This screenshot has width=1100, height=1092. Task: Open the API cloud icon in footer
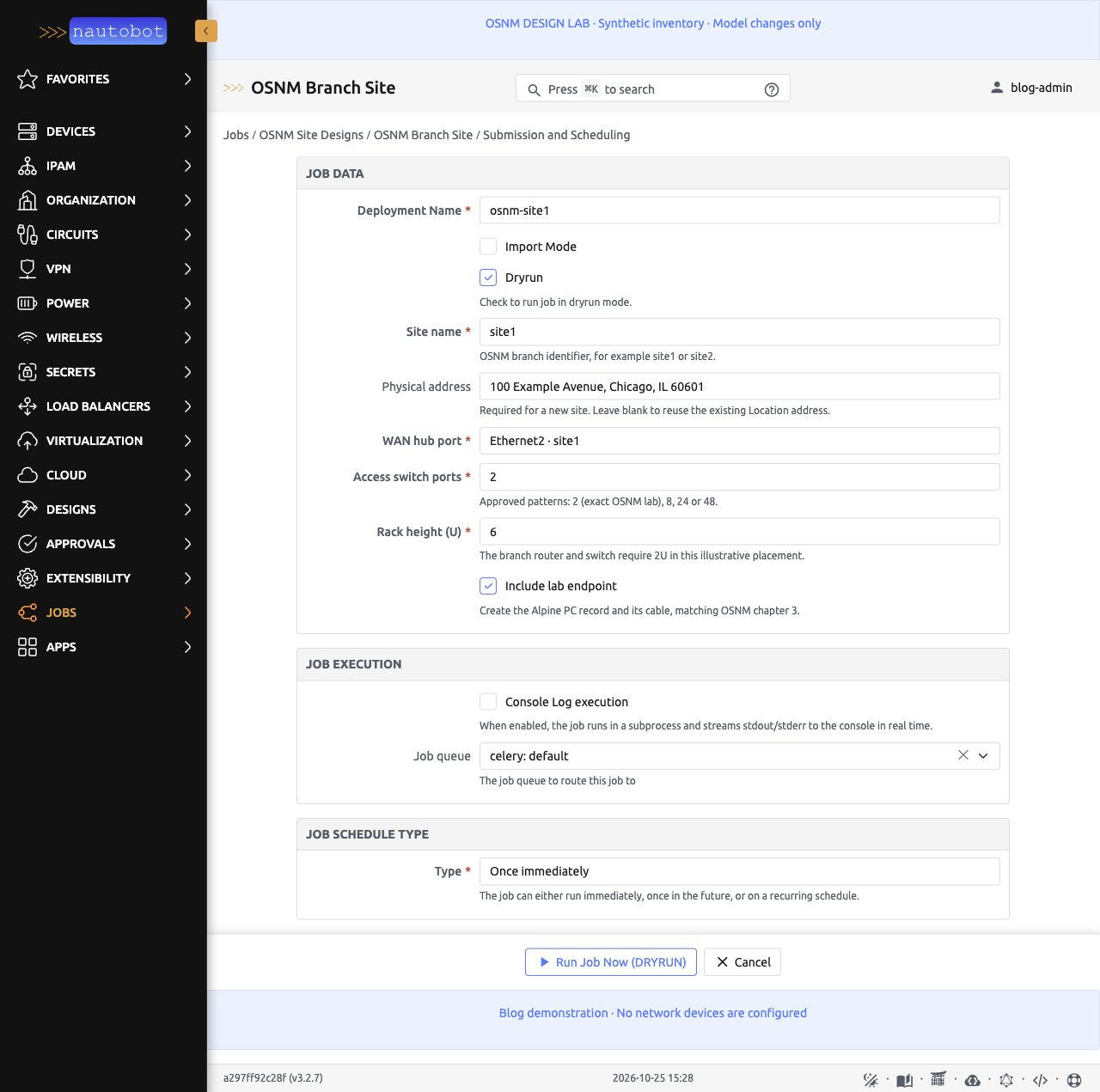(973, 1080)
